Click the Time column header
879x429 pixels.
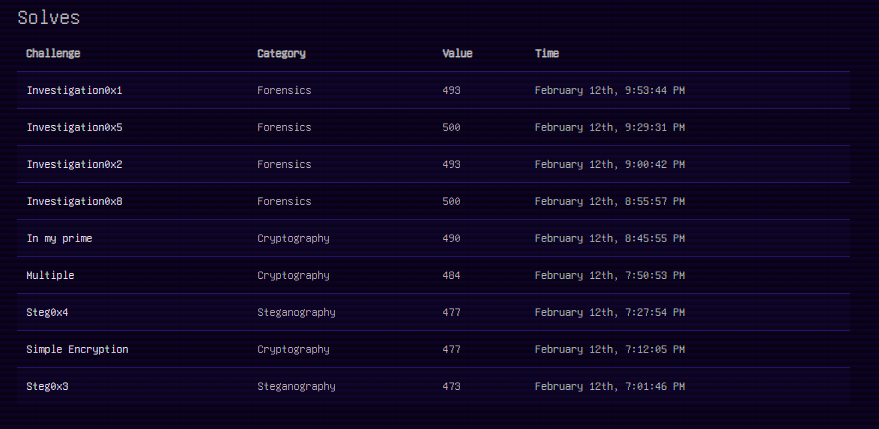point(547,54)
